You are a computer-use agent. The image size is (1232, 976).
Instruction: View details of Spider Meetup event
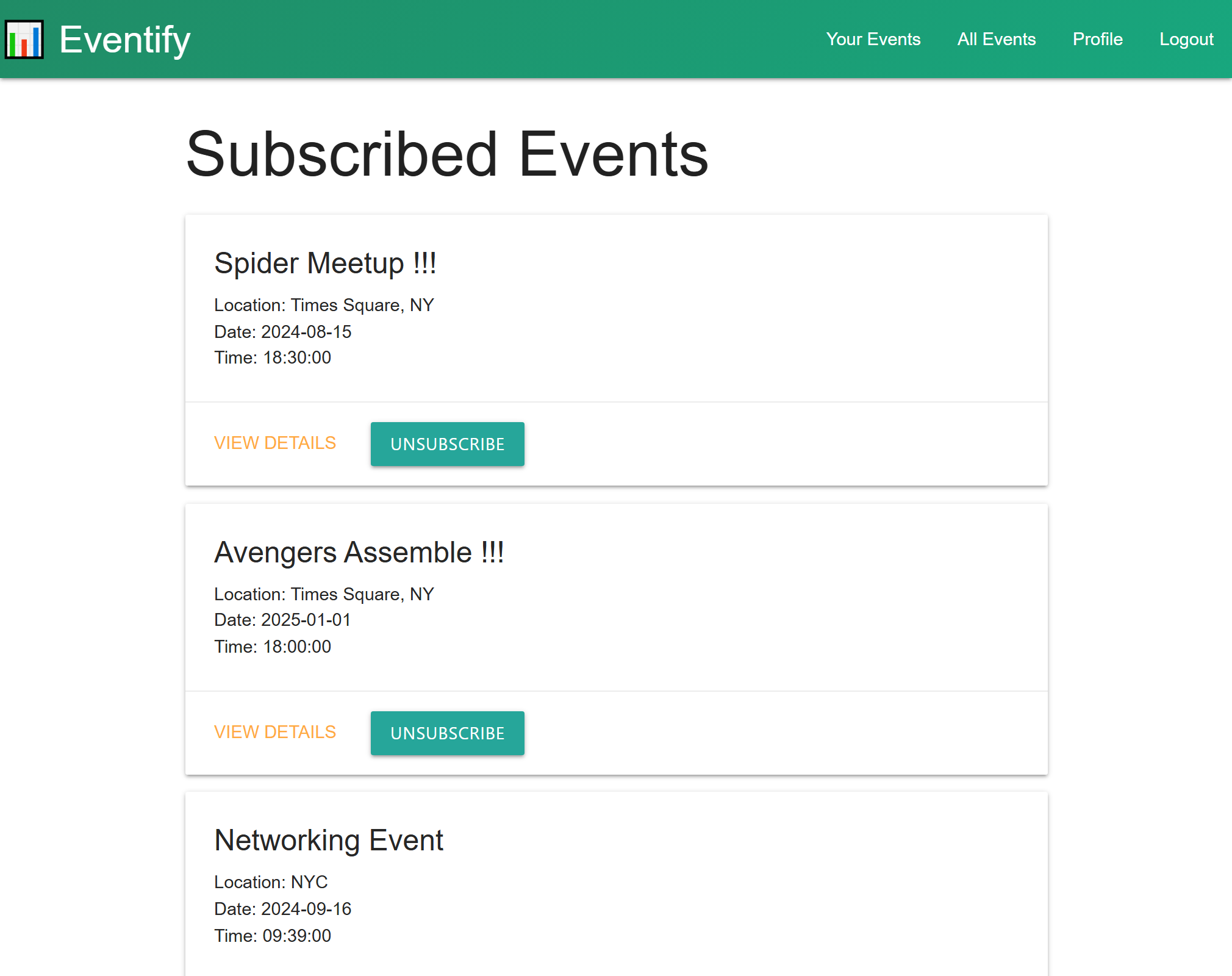275,443
